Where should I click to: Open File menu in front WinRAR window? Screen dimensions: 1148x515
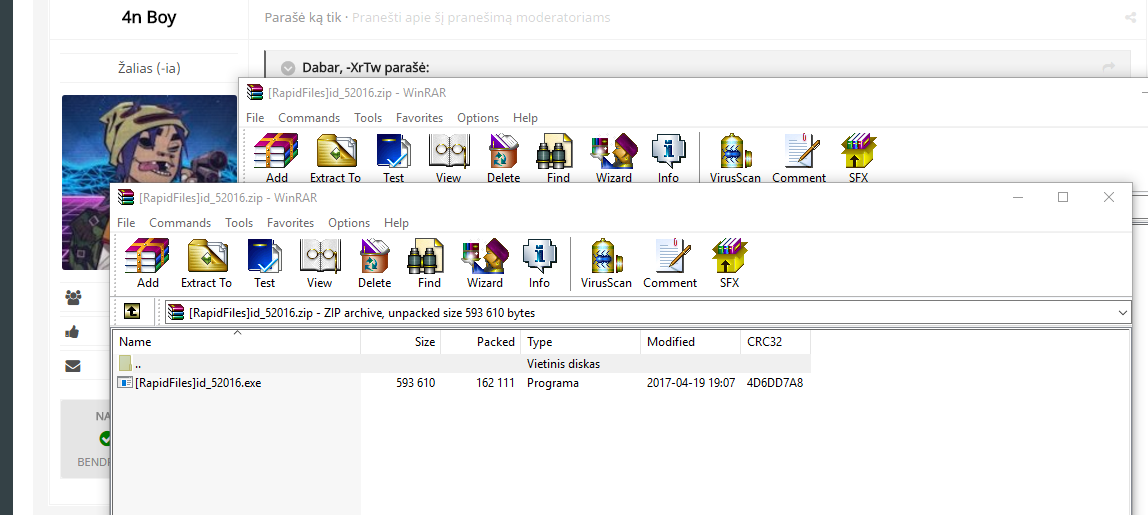[x=126, y=223]
